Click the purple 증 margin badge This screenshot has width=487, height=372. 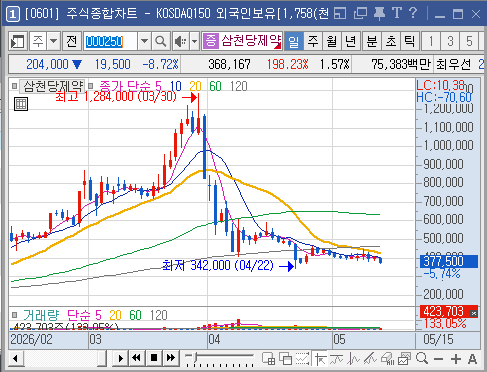211,41
